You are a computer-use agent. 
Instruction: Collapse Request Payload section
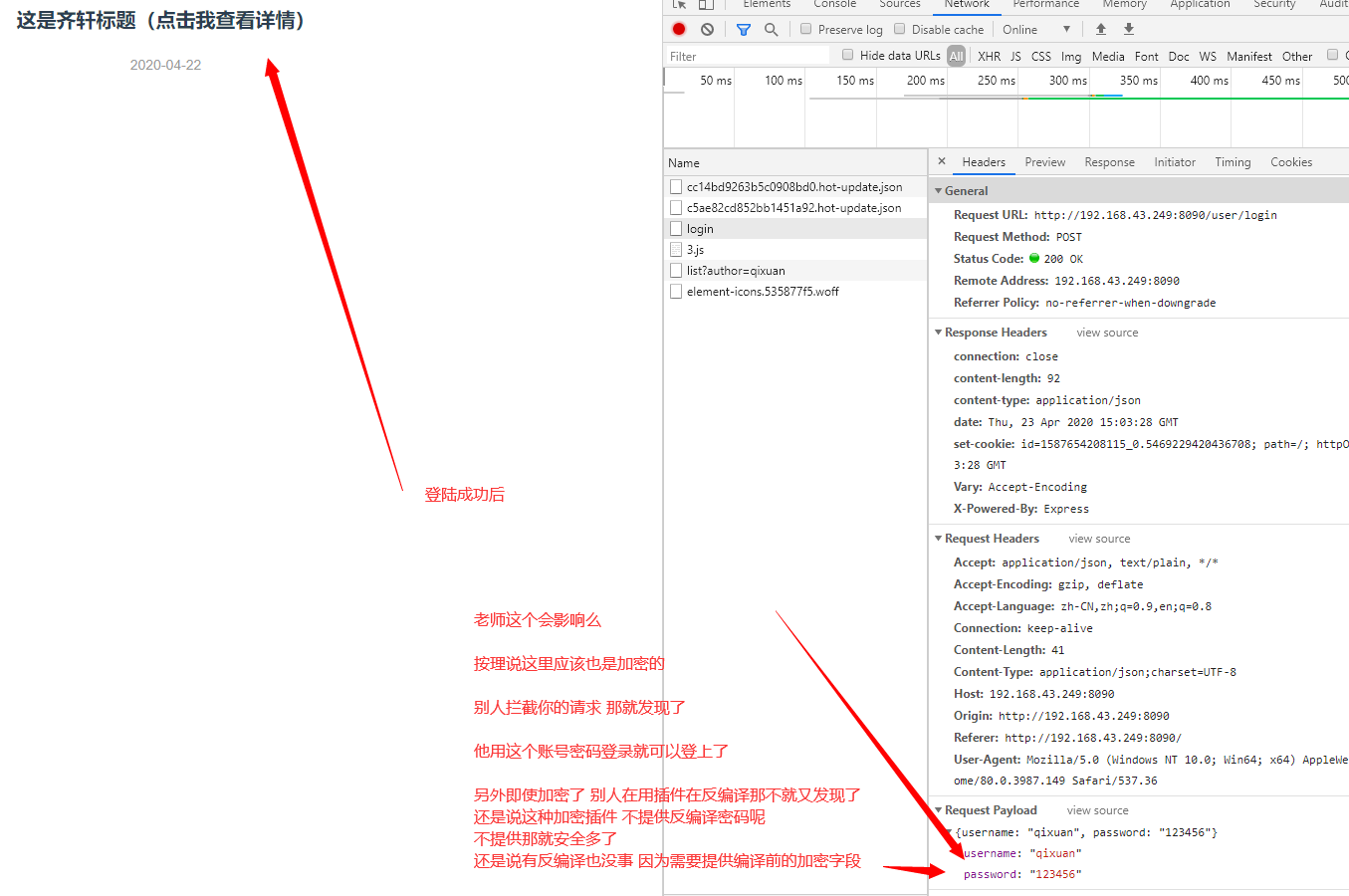[938, 810]
